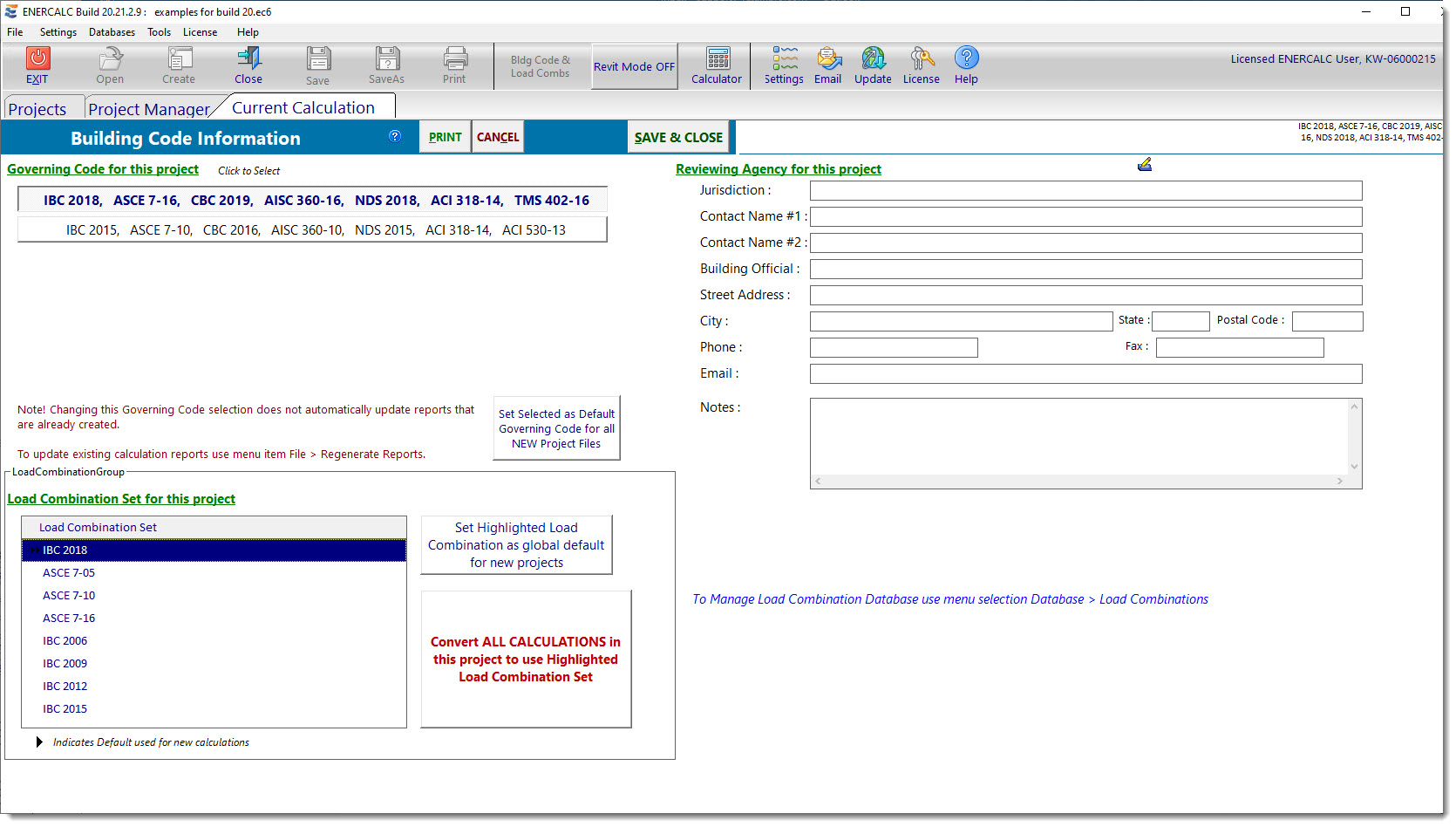The width and height of the screenshot is (1456, 827).
Task: Select ASCE 7-16 load combination set
Action: 214,618
